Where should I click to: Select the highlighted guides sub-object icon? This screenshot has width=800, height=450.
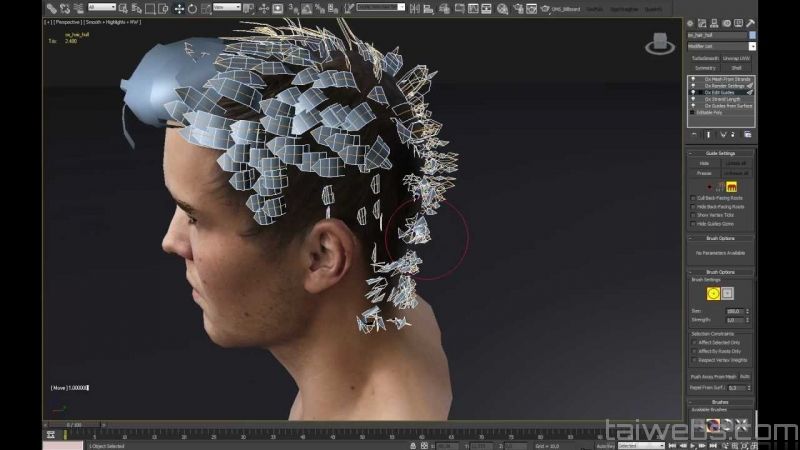732,186
